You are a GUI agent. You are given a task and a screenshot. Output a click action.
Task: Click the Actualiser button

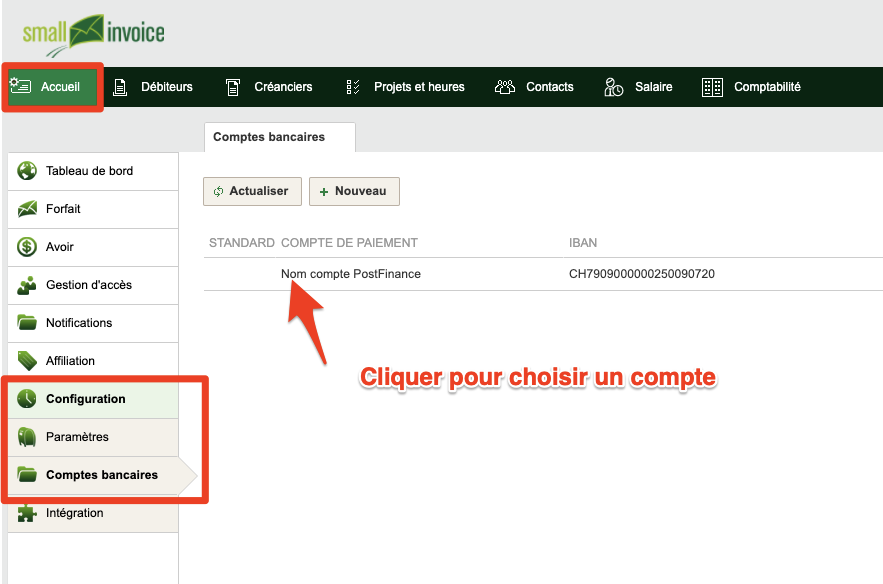click(252, 191)
